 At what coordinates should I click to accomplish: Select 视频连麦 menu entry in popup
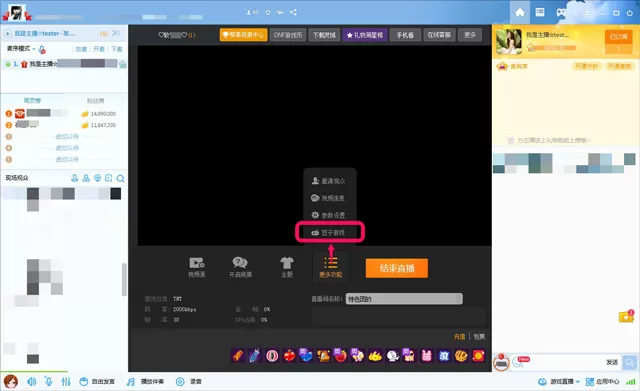point(328,198)
